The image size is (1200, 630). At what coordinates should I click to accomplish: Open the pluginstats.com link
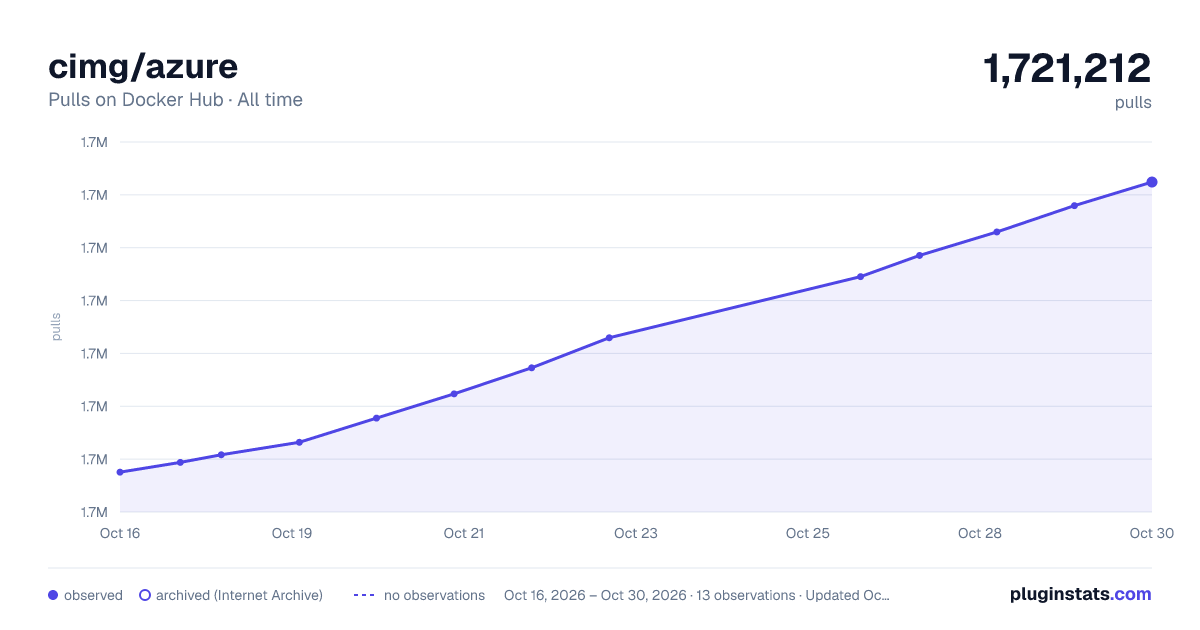(1080, 594)
